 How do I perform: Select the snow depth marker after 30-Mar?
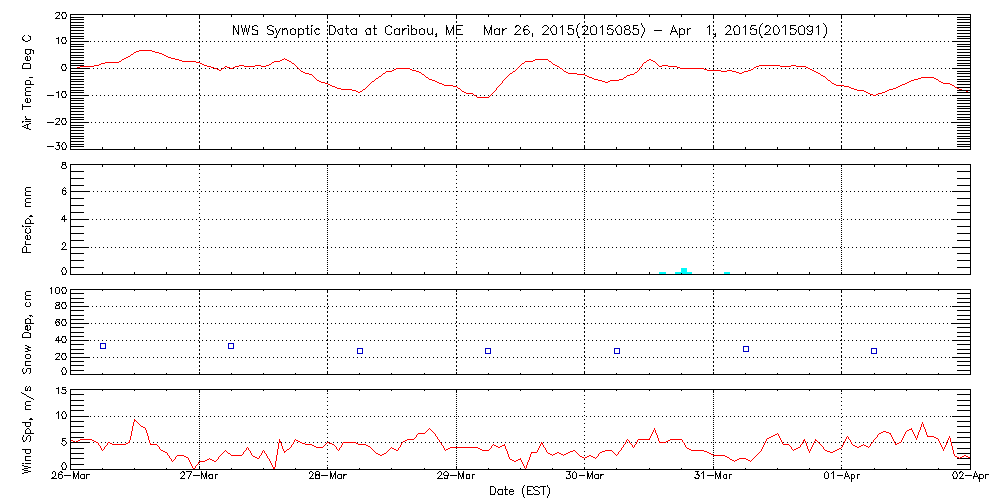[617, 351]
